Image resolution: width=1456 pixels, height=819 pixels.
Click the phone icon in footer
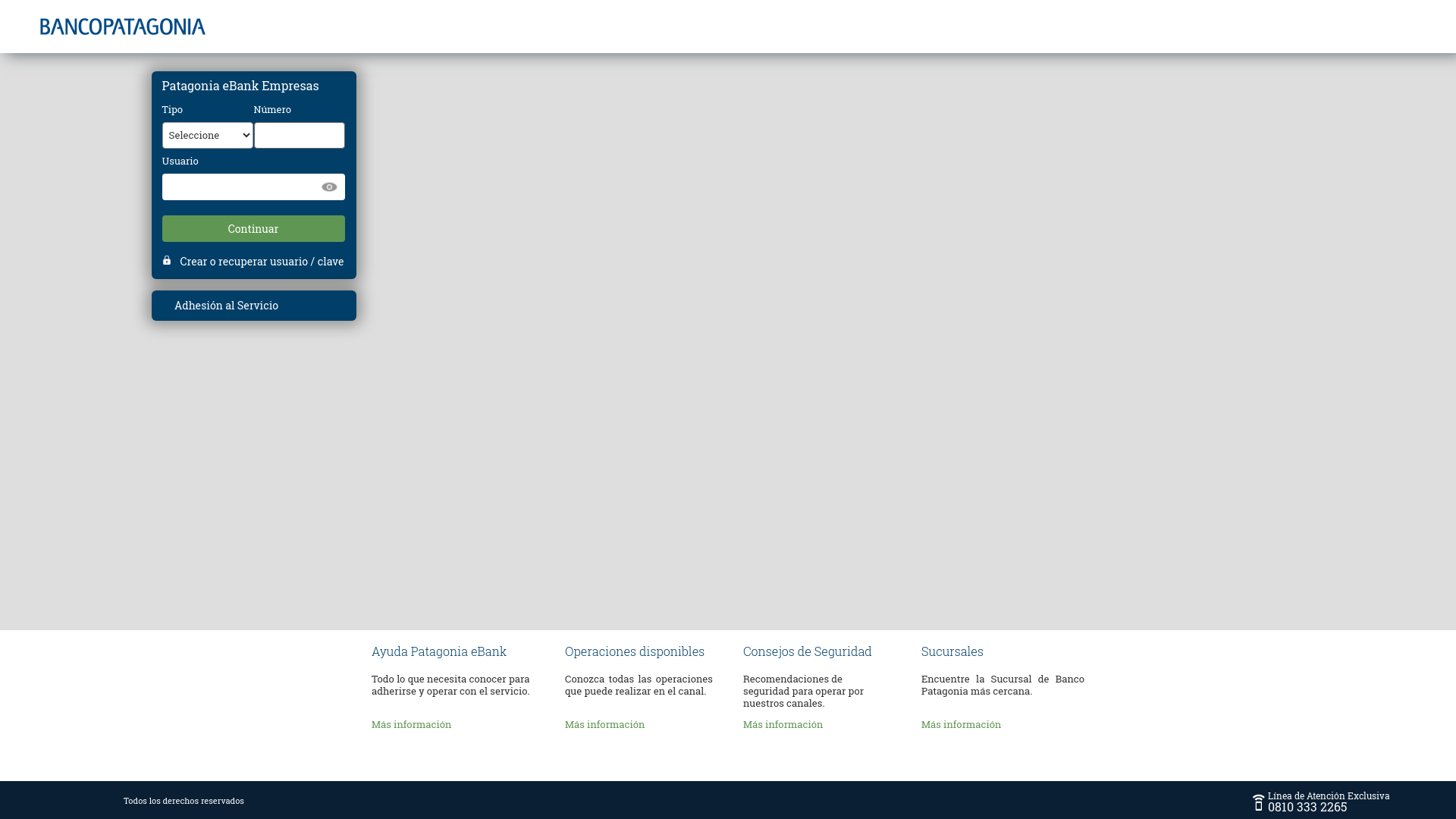(1258, 802)
